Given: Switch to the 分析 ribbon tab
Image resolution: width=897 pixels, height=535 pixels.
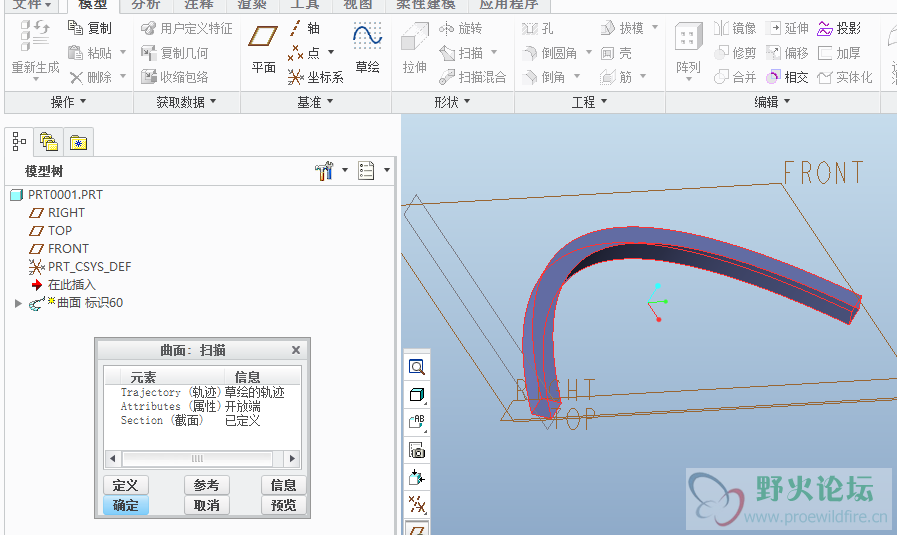Looking at the screenshot, I should (146, 5).
